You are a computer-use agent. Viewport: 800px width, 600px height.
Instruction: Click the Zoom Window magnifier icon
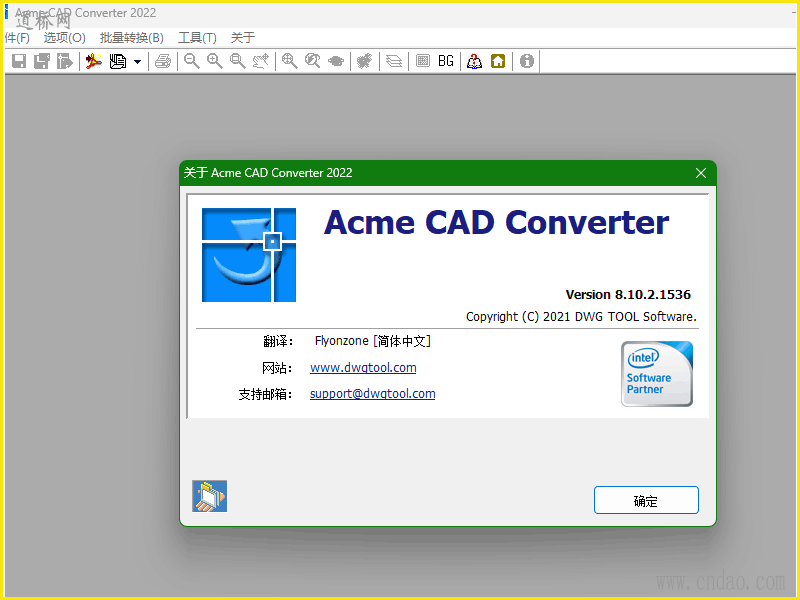tap(238, 61)
